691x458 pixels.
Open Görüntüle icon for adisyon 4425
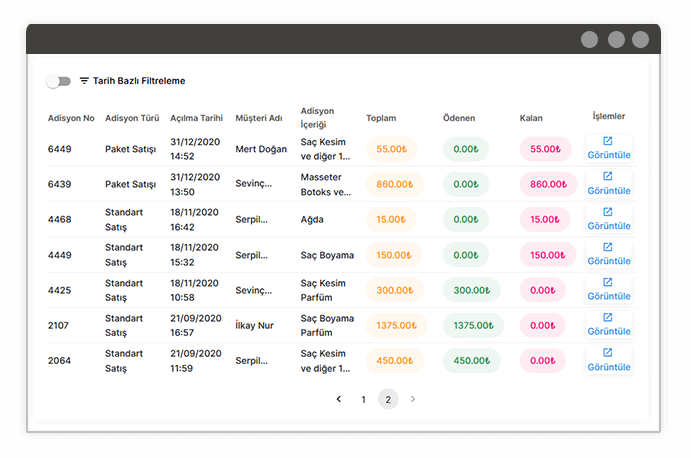(x=608, y=282)
